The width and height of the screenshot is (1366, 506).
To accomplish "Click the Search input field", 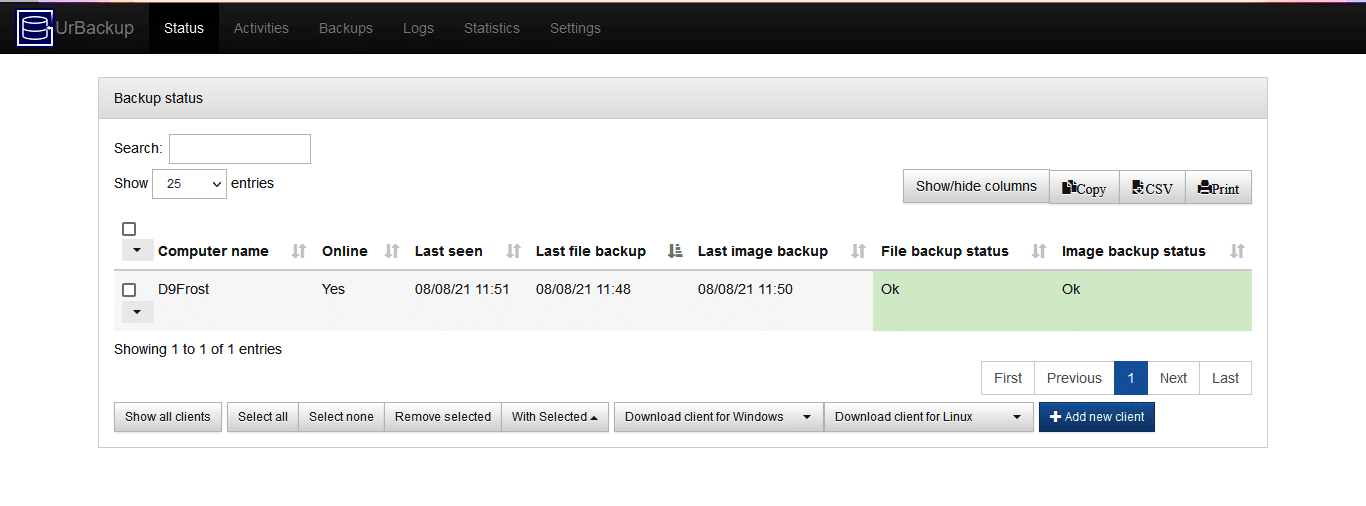I will pos(240,149).
